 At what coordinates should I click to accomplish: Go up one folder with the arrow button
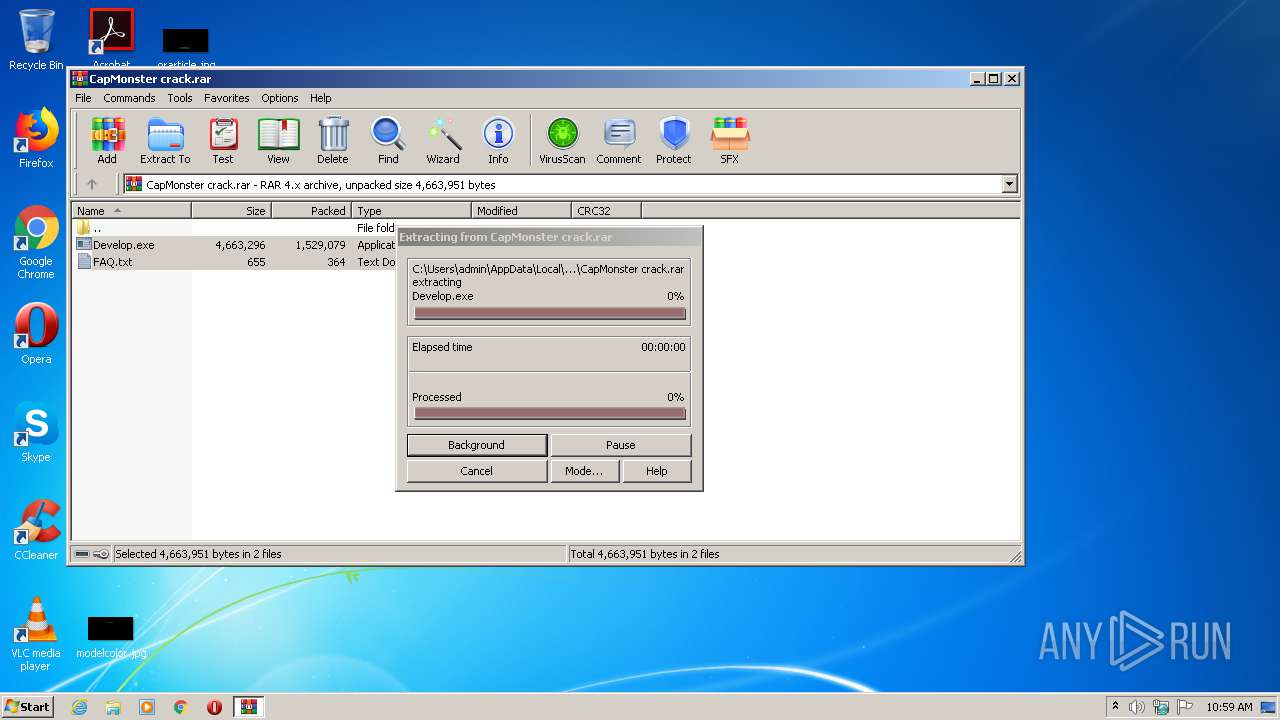(92, 184)
